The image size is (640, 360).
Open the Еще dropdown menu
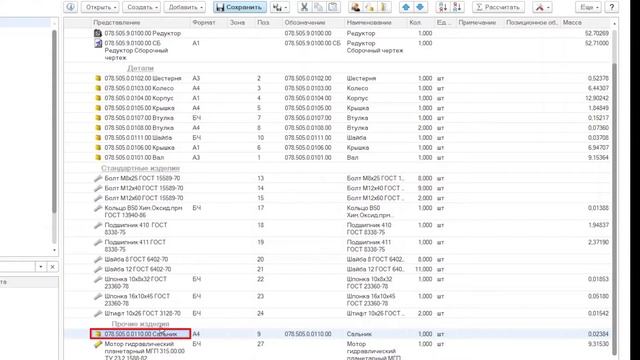point(588,7)
